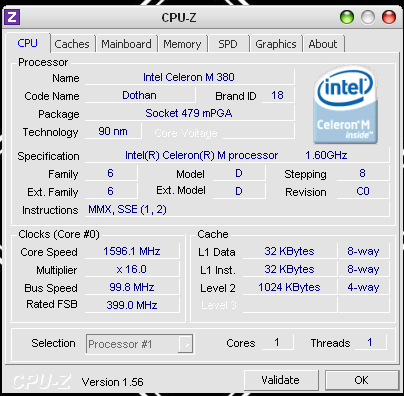The image size is (404, 396).
Task: Click the Cores value 1
Action: click(x=277, y=343)
